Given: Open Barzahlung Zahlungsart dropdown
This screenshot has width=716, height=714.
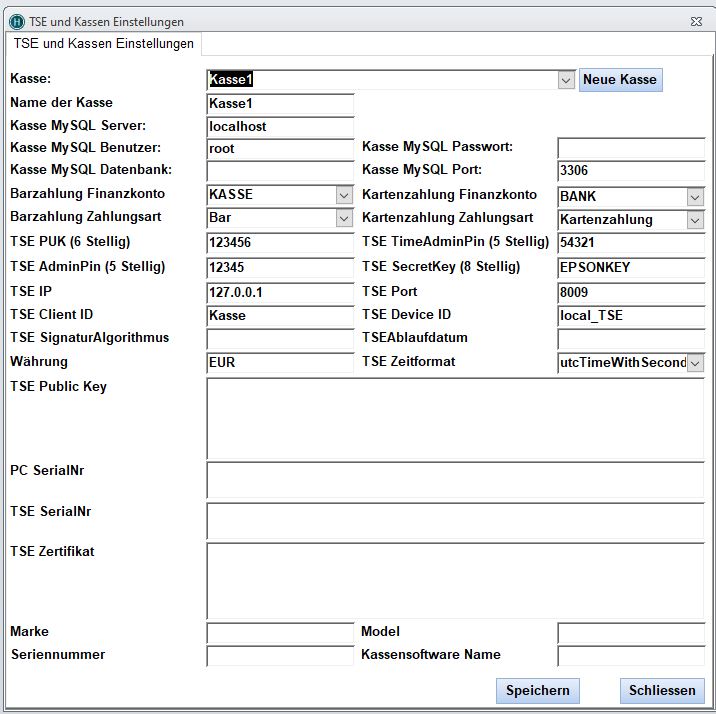Looking at the screenshot, I should [344, 218].
